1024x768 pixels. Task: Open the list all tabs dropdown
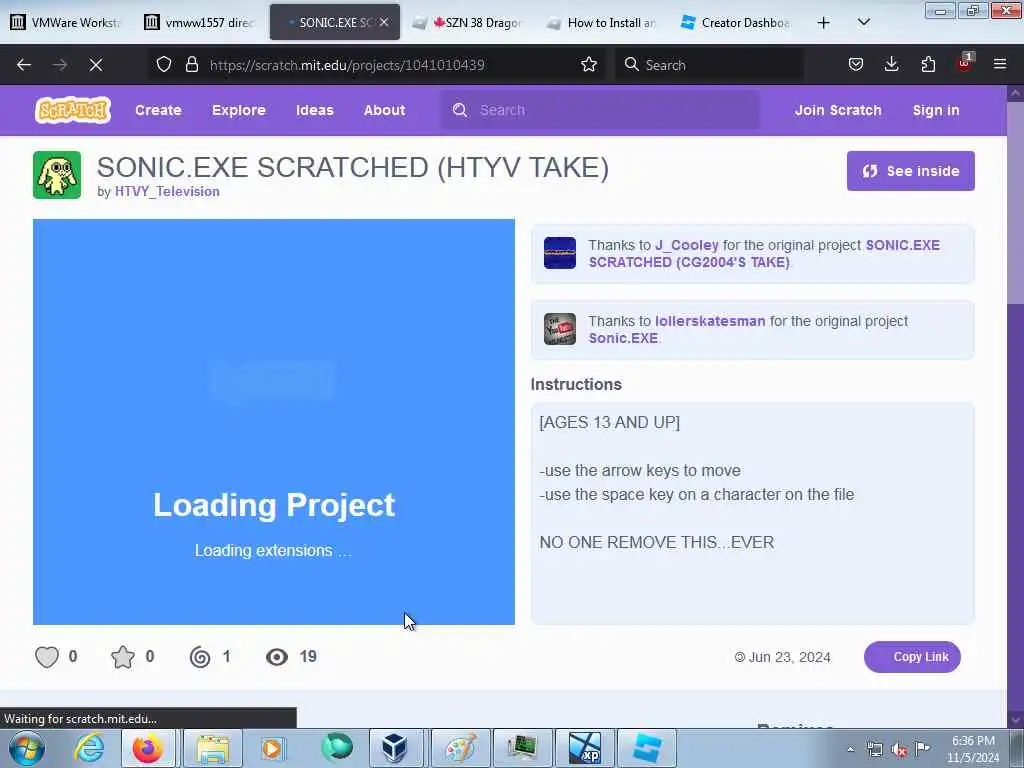[863, 22]
